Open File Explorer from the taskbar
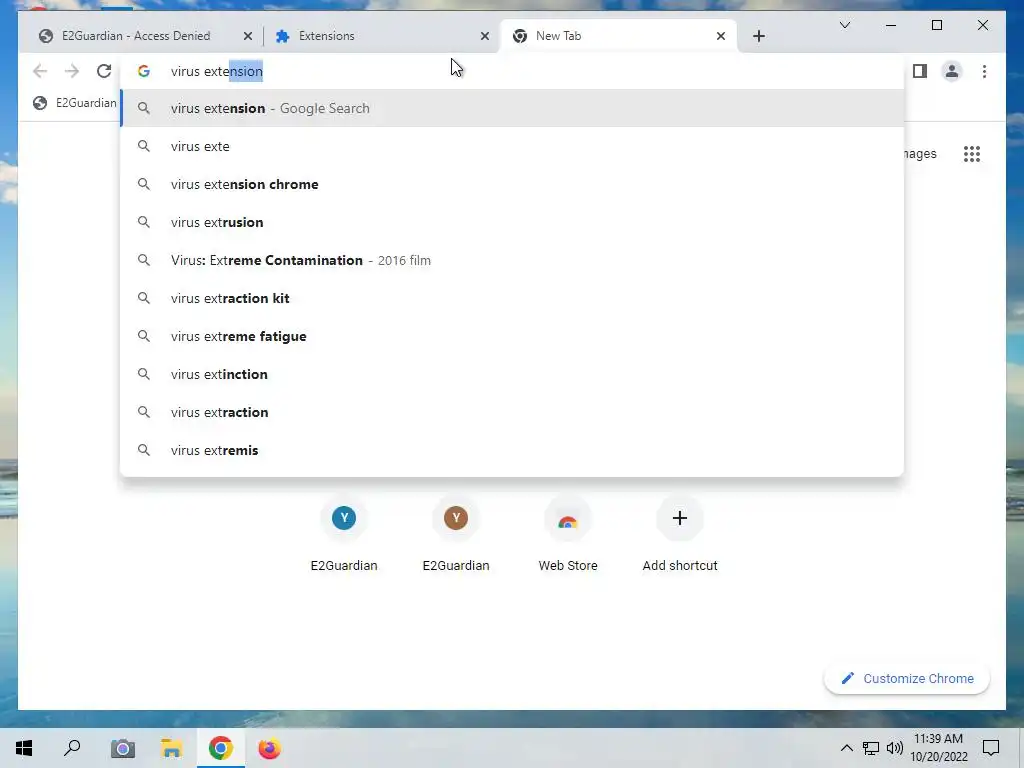This screenshot has width=1024, height=768. (x=172, y=748)
